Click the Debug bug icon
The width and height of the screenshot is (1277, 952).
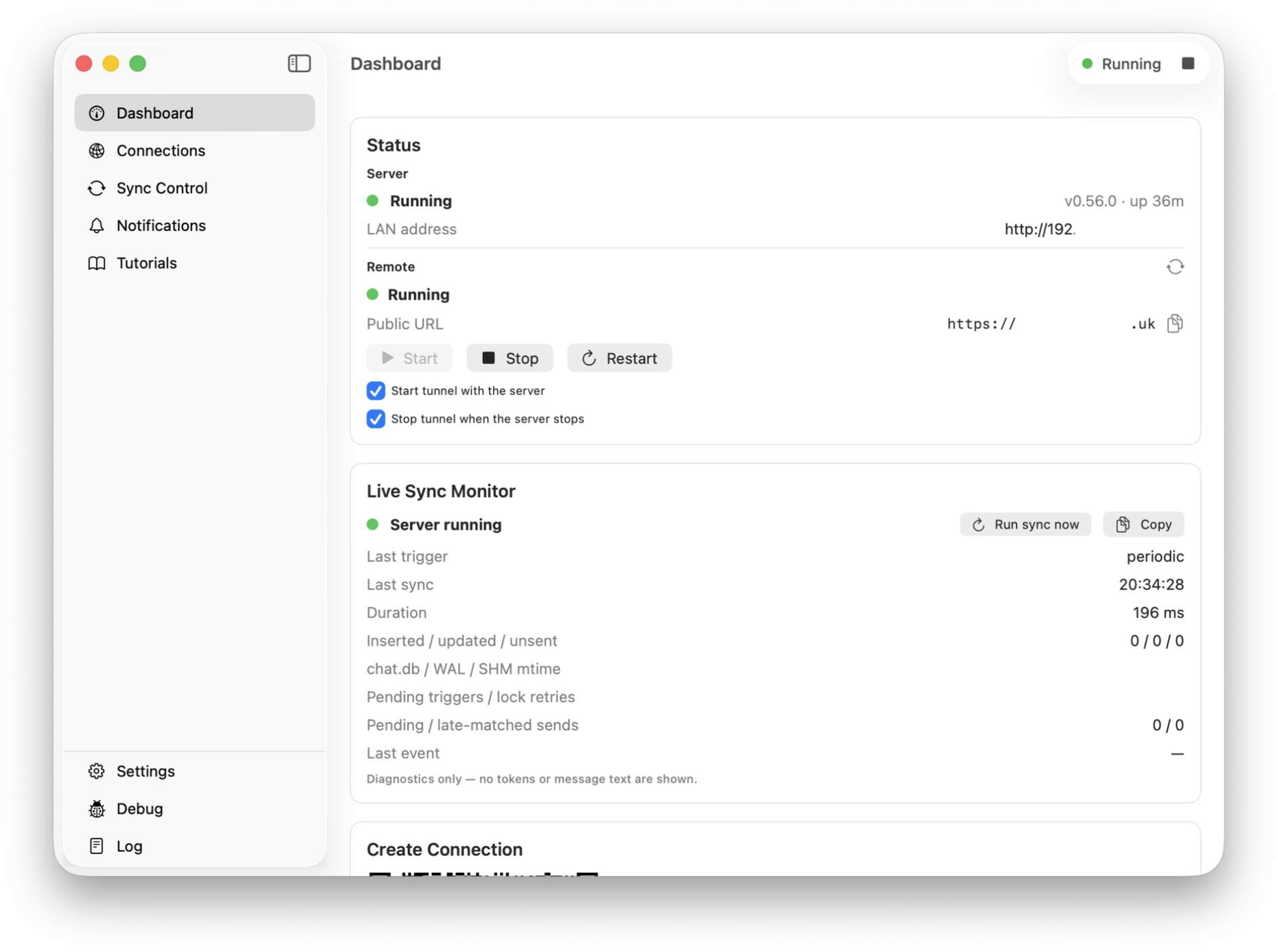(97, 809)
